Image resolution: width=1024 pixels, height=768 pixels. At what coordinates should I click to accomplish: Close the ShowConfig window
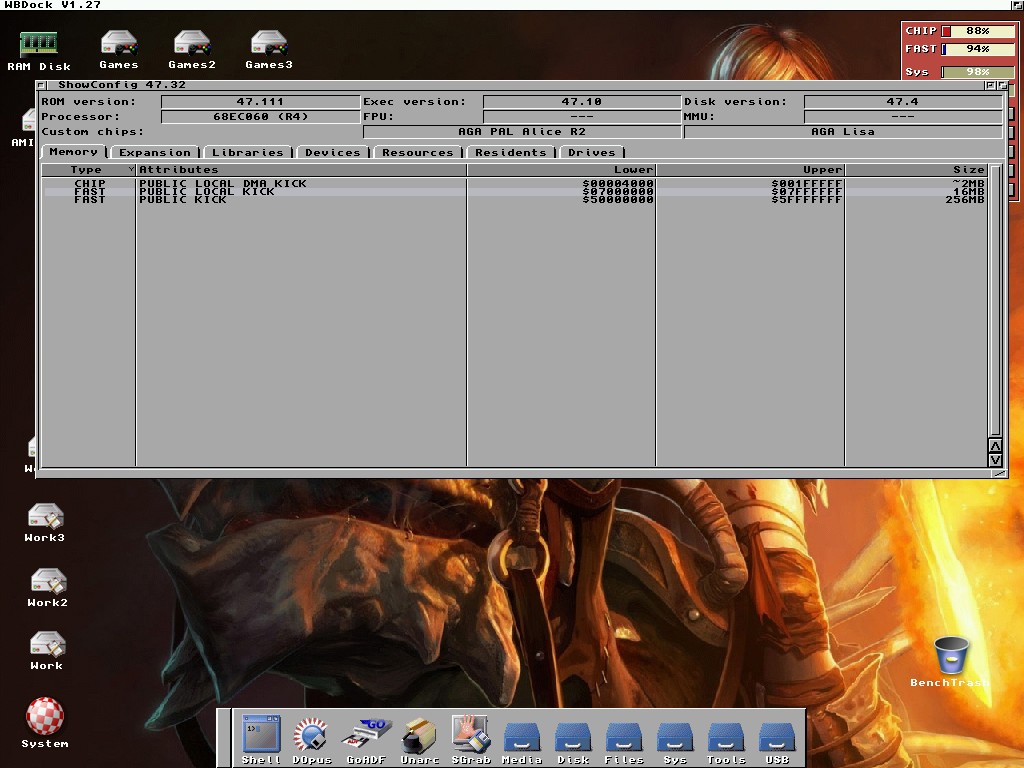point(41,85)
